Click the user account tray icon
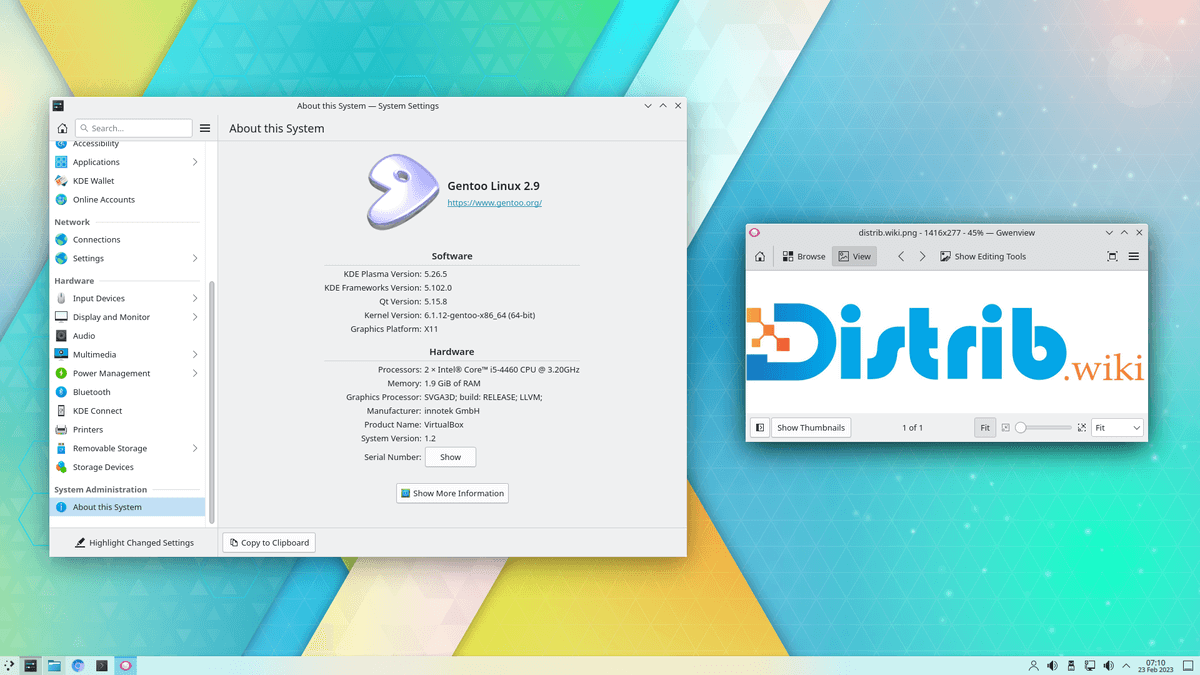Image resolution: width=1200 pixels, height=675 pixels. tap(1033, 665)
